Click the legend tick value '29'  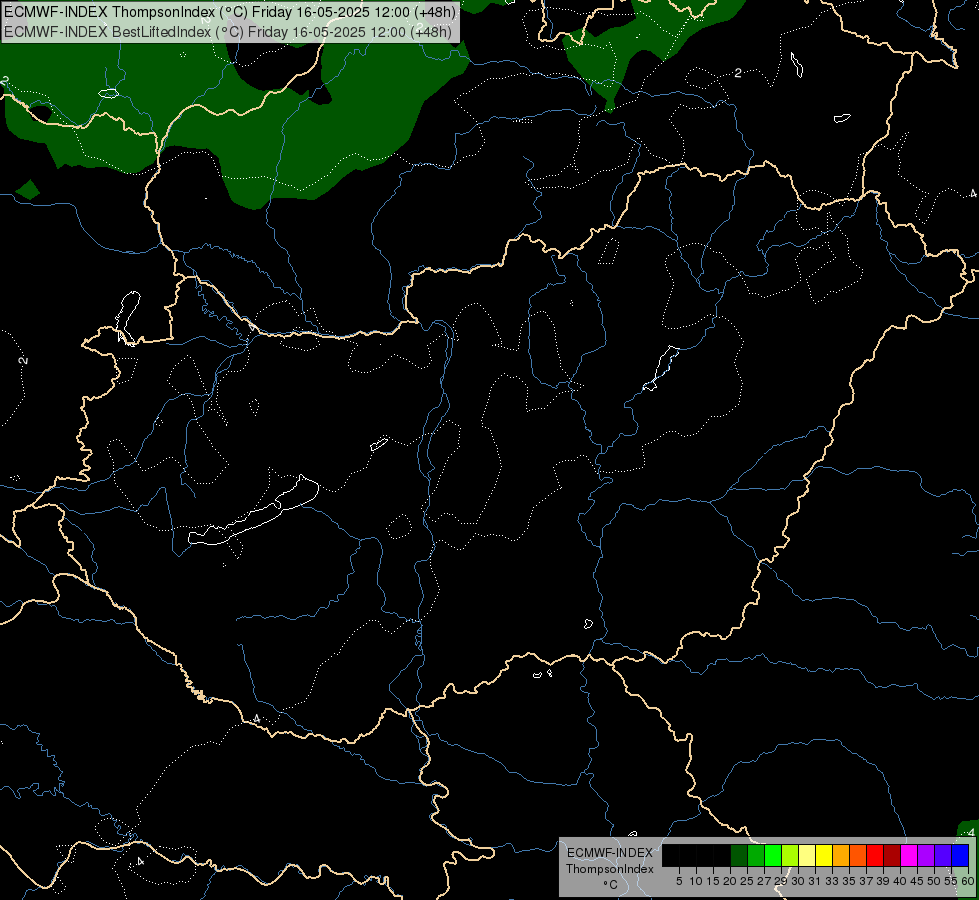click(781, 881)
